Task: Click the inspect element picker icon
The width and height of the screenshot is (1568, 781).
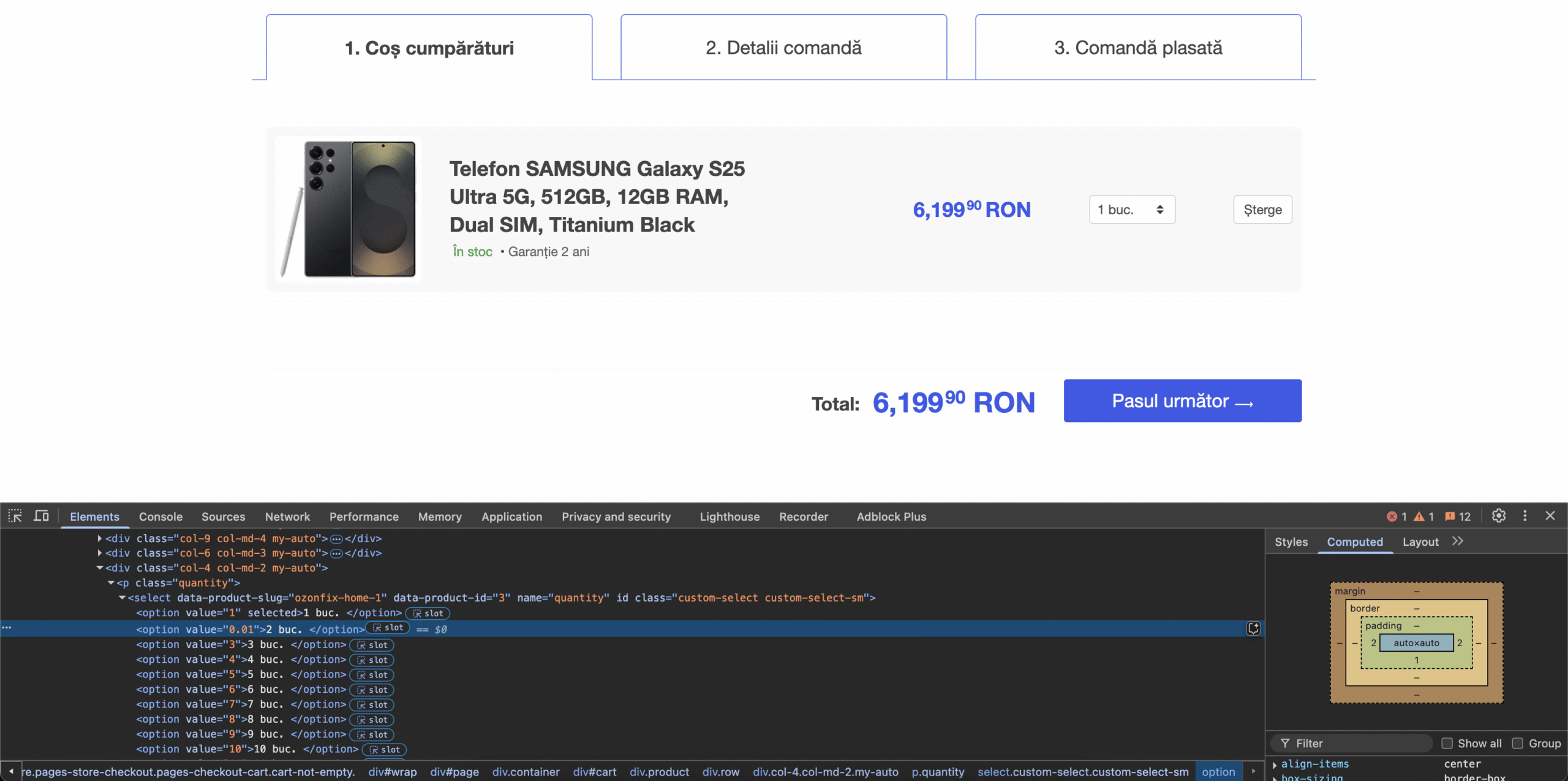Action: pyautogui.click(x=15, y=516)
